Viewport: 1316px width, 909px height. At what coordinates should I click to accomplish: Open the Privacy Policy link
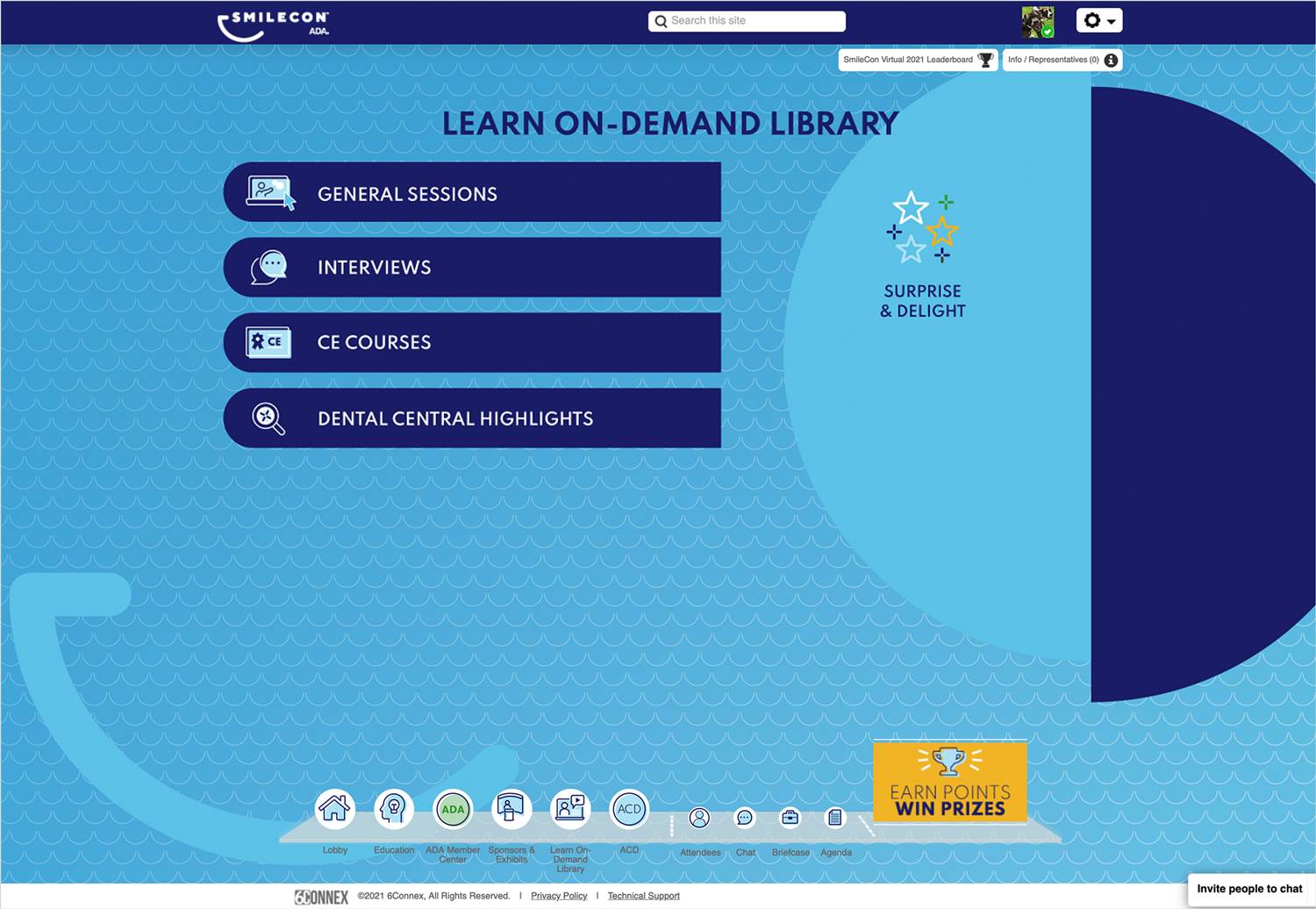[559, 896]
